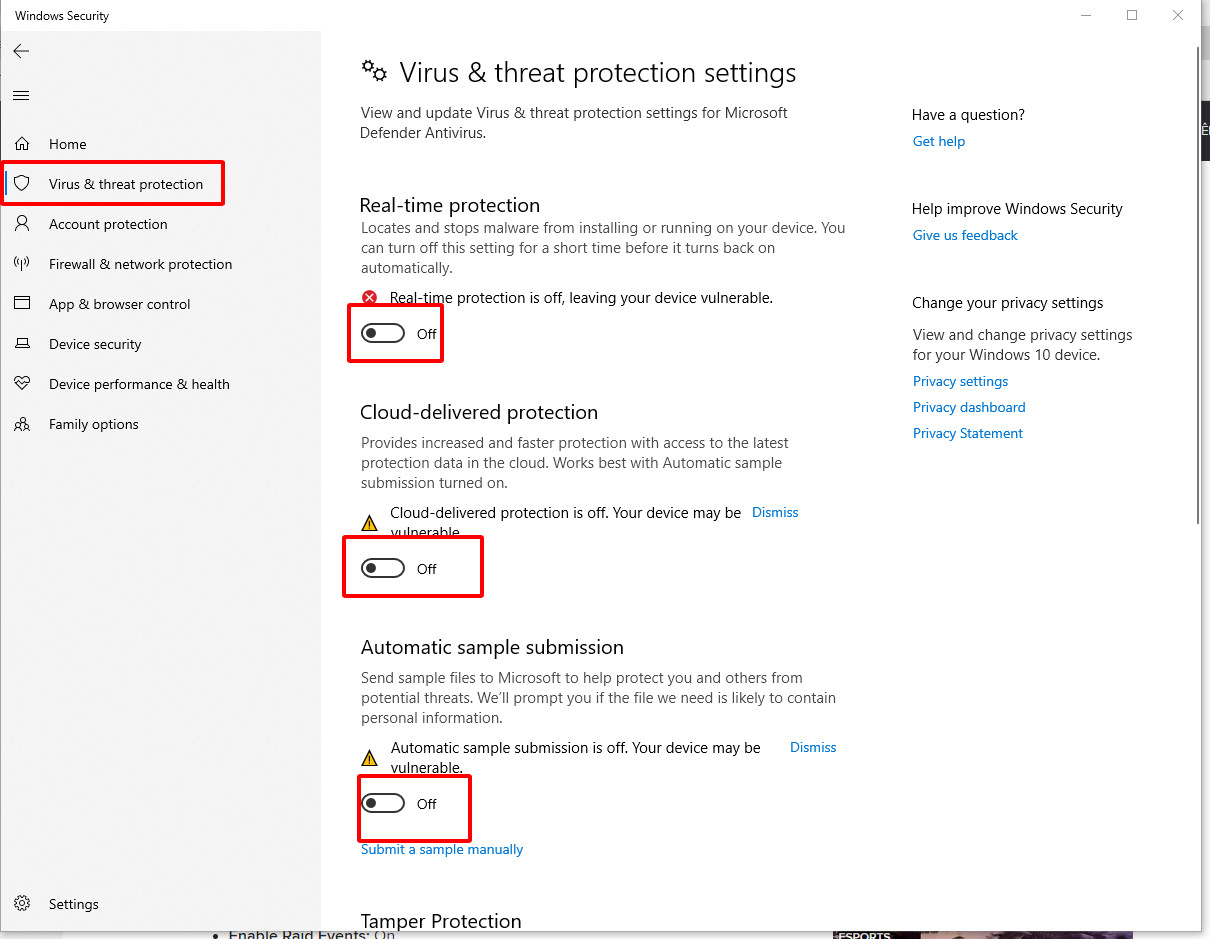Open the hamburger navigation menu icon

point(21,96)
